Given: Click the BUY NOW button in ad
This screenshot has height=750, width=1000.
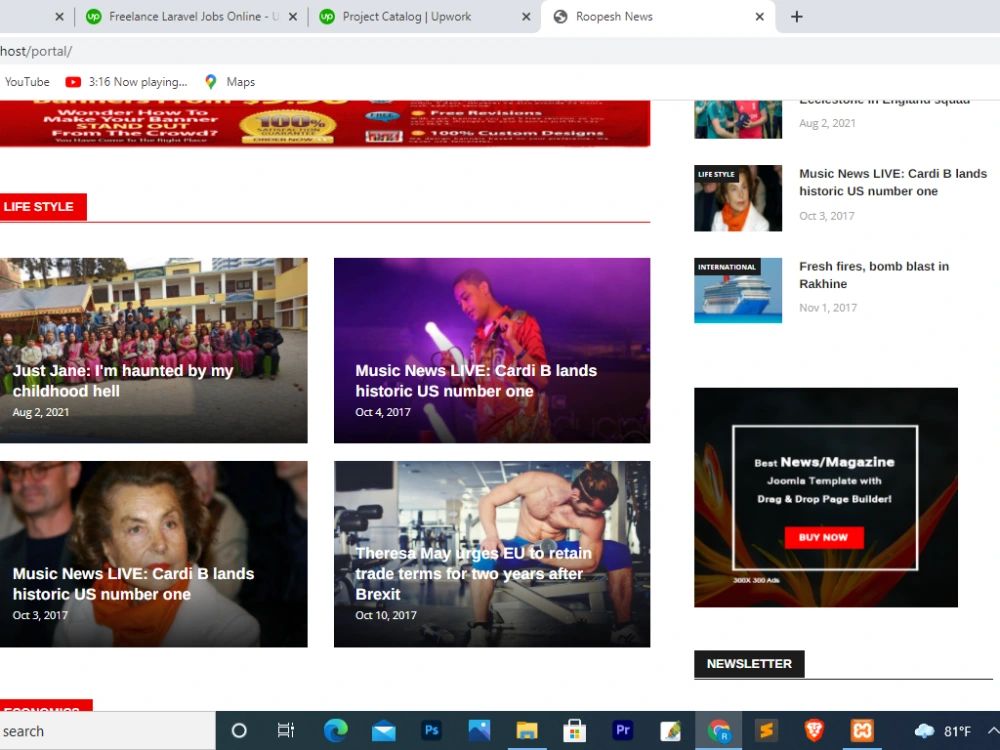Looking at the screenshot, I should pyautogui.click(x=823, y=537).
